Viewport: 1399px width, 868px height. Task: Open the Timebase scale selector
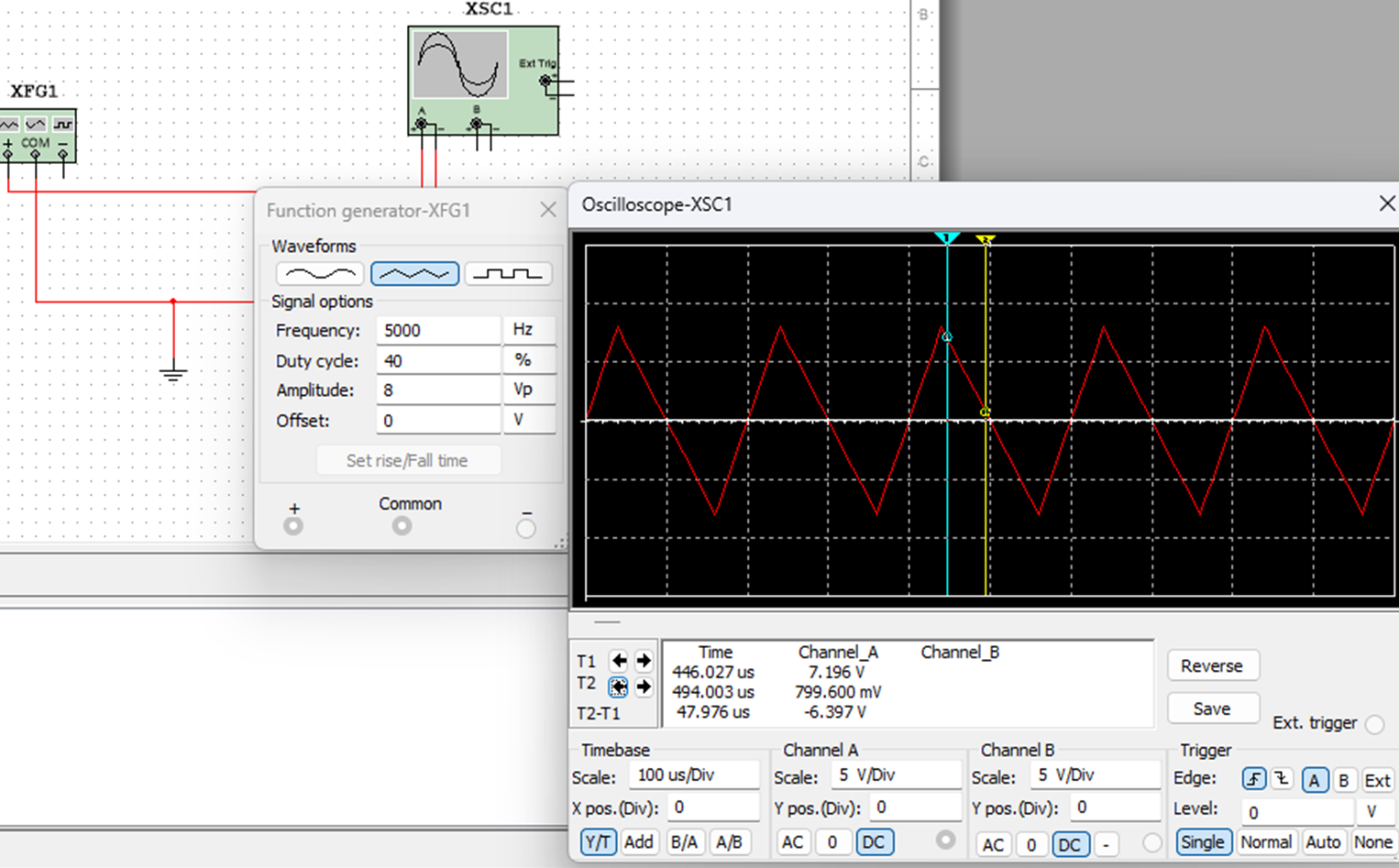pos(694,775)
